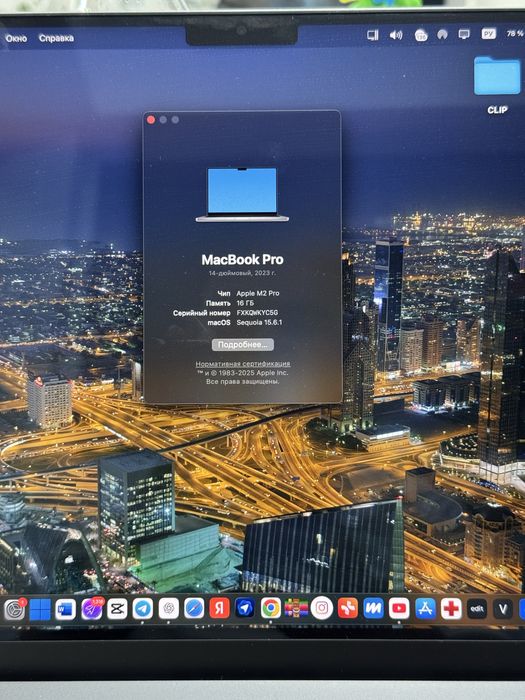Image resolution: width=525 pixels, height=700 pixels.
Task: Switch input source via РУ indicator
Action: (x=488, y=34)
